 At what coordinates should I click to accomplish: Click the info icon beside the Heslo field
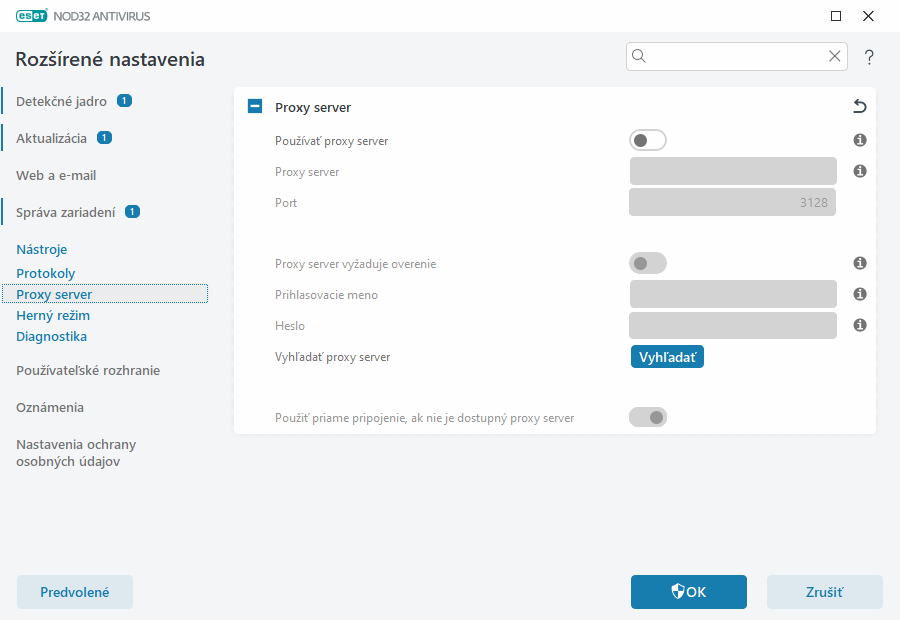coord(859,326)
